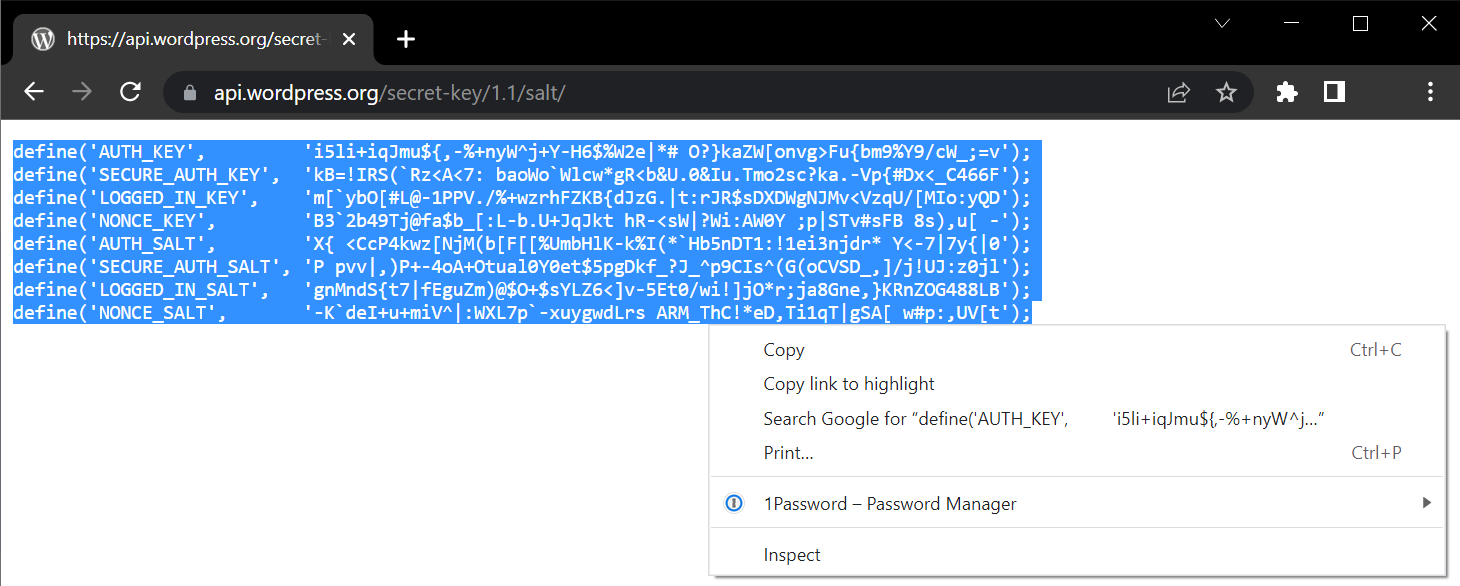
Task: Open Chrome's three-dot menu
Action: [x=1430, y=92]
